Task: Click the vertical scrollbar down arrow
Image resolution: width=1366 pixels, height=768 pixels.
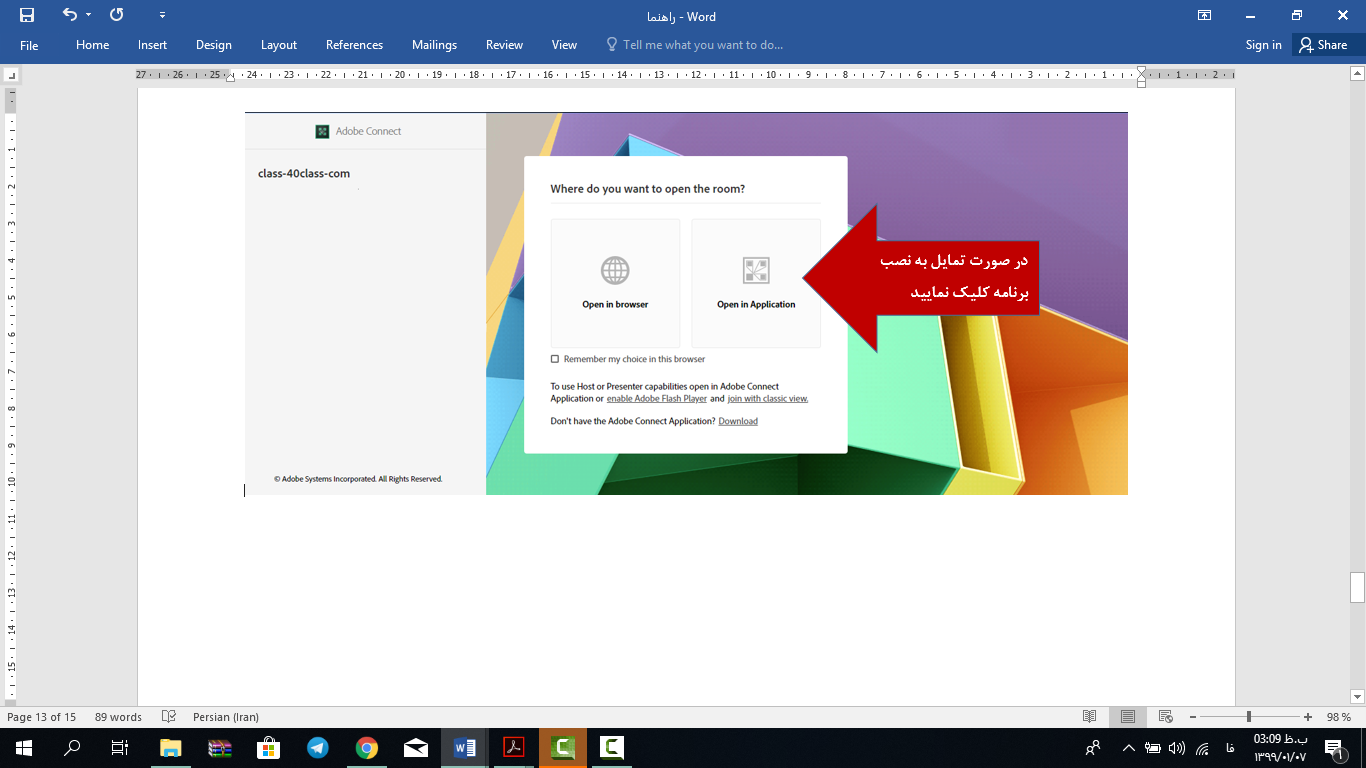Action: click(1357, 696)
